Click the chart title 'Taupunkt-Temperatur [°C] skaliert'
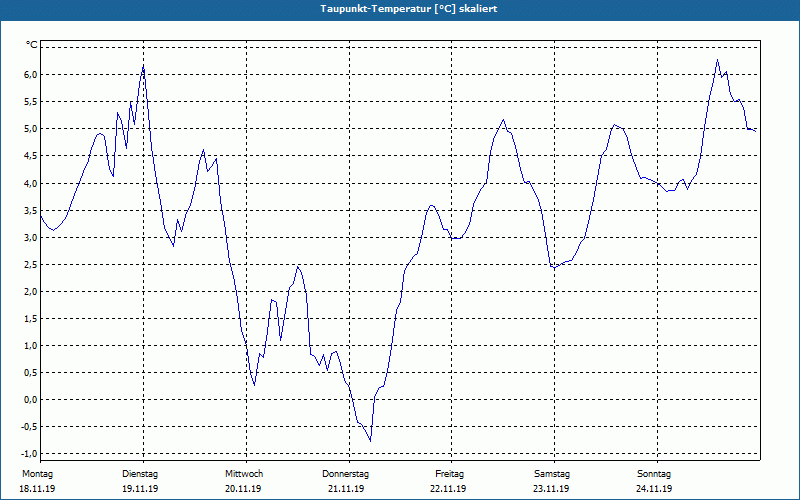 pyautogui.click(x=409, y=9)
